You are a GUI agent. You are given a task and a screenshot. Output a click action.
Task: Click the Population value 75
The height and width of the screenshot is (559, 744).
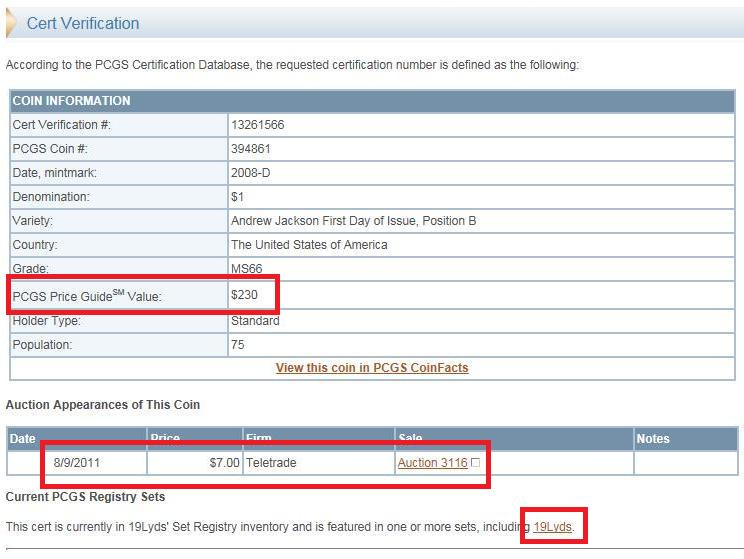(x=238, y=345)
